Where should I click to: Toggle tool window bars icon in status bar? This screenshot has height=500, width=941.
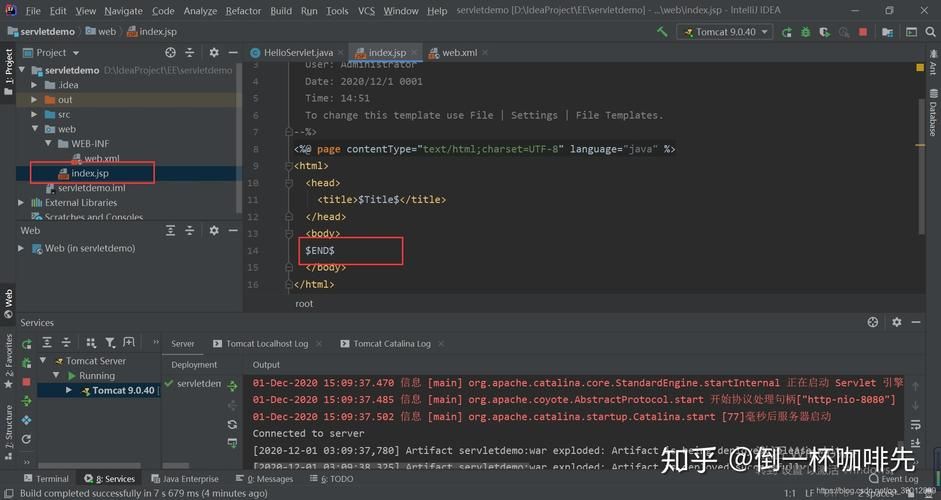[x=8, y=493]
